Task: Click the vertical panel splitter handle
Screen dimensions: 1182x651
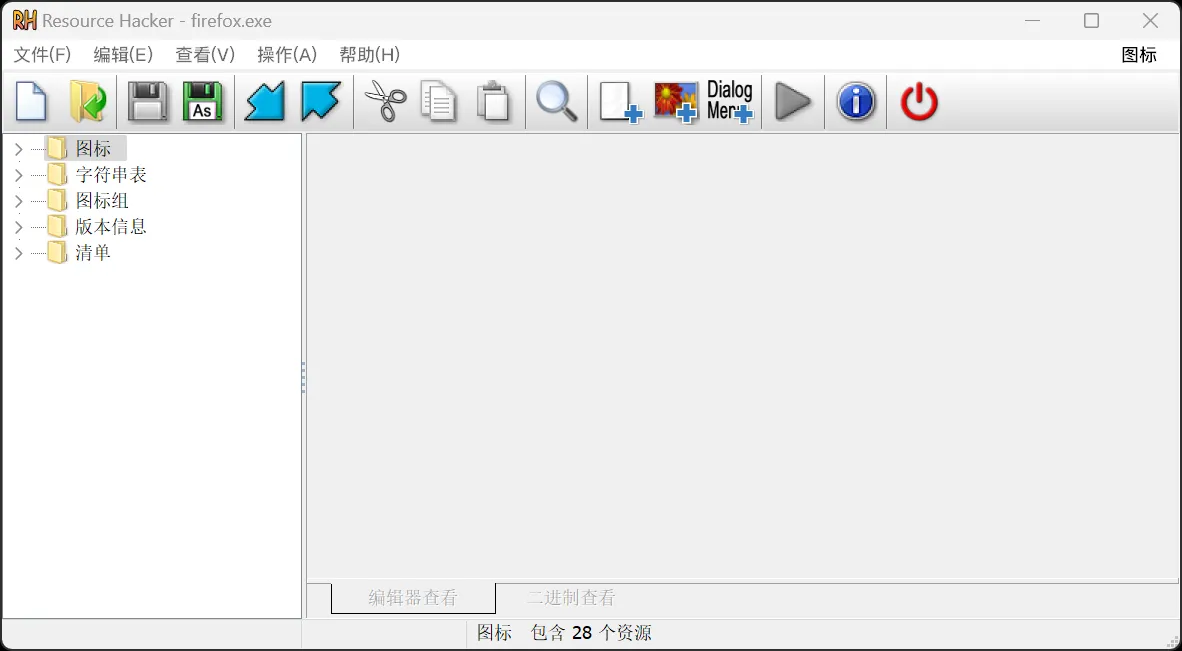Action: tap(304, 377)
